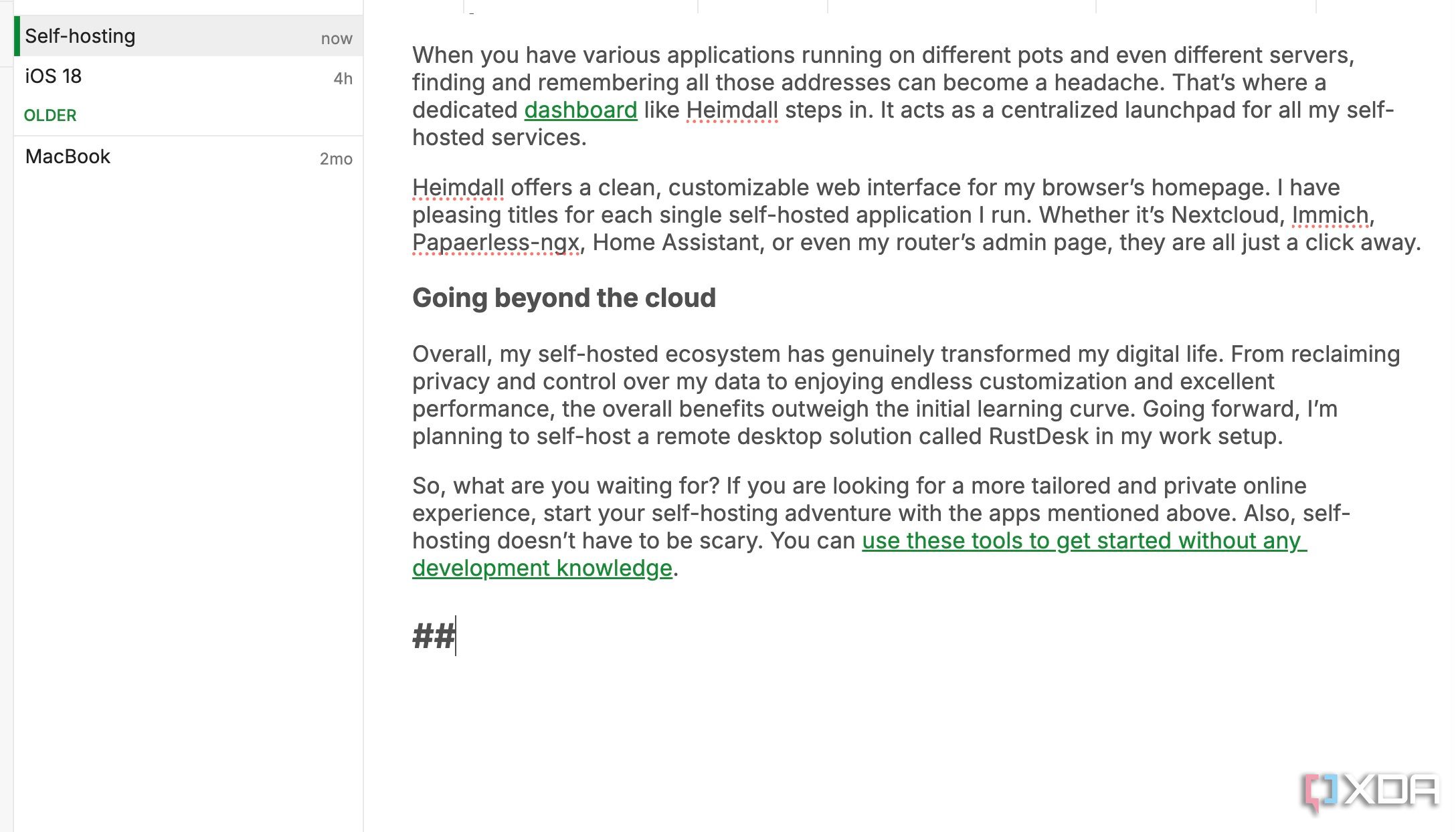Image resolution: width=1456 pixels, height=832 pixels.
Task: Place cursor after the ## heading marker
Action: click(456, 636)
